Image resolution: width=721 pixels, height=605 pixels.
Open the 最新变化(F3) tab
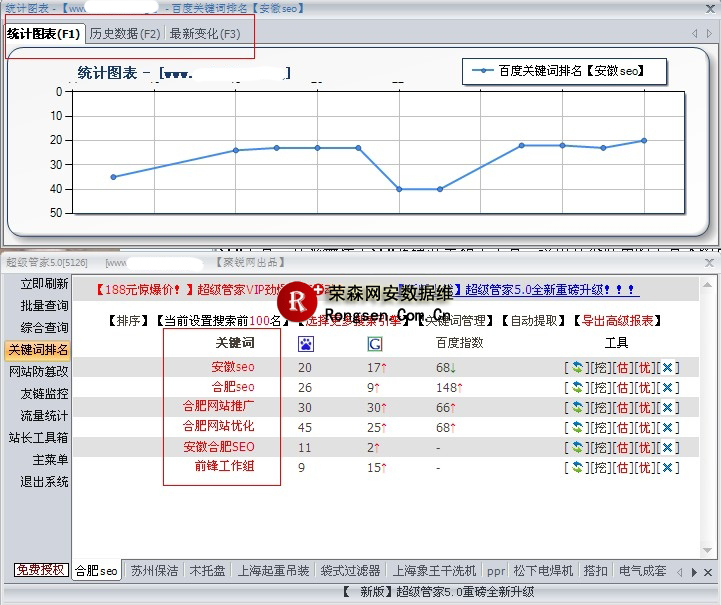tap(205, 33)
